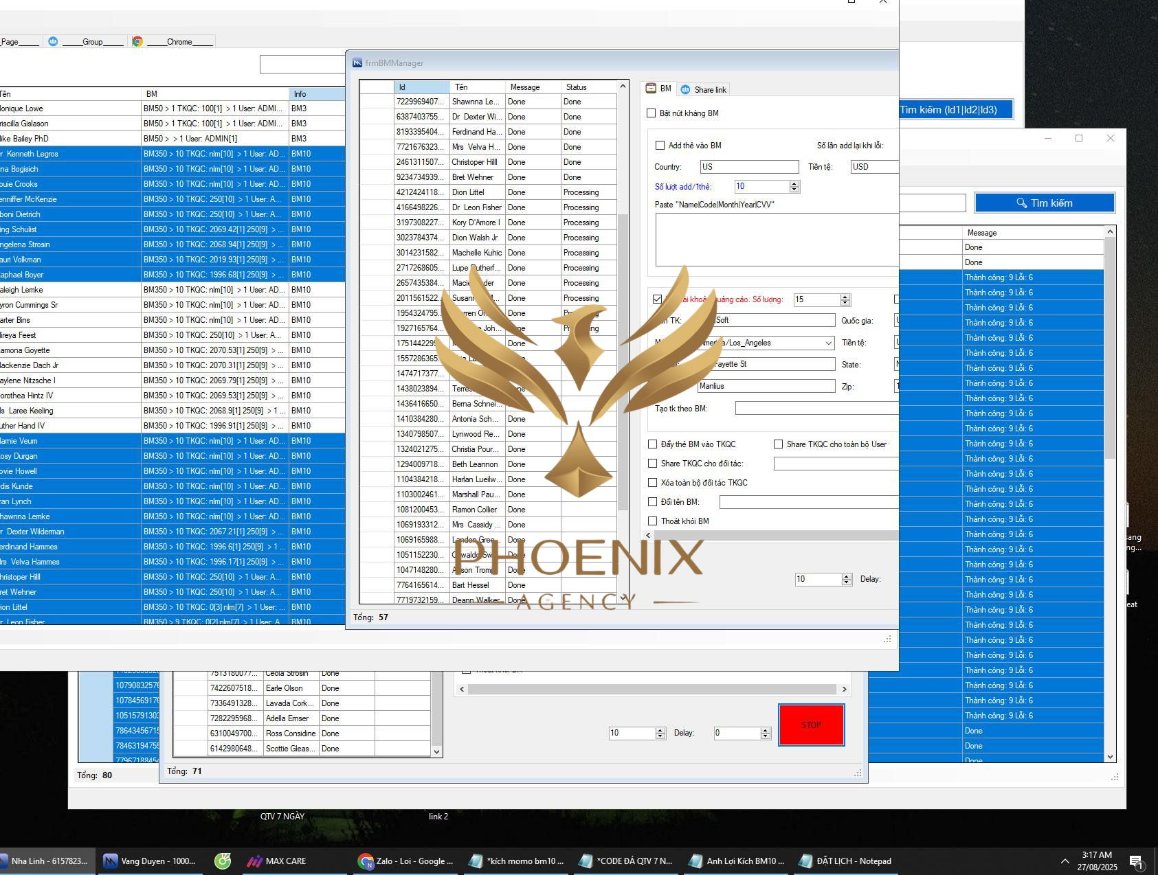Screen dimensions: 1158x875
Task: Open the green coc coc taskbar icon
Action: (222, 861)
